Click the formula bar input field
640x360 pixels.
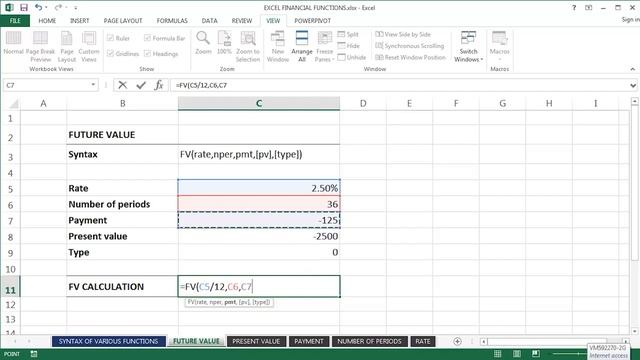400,85
